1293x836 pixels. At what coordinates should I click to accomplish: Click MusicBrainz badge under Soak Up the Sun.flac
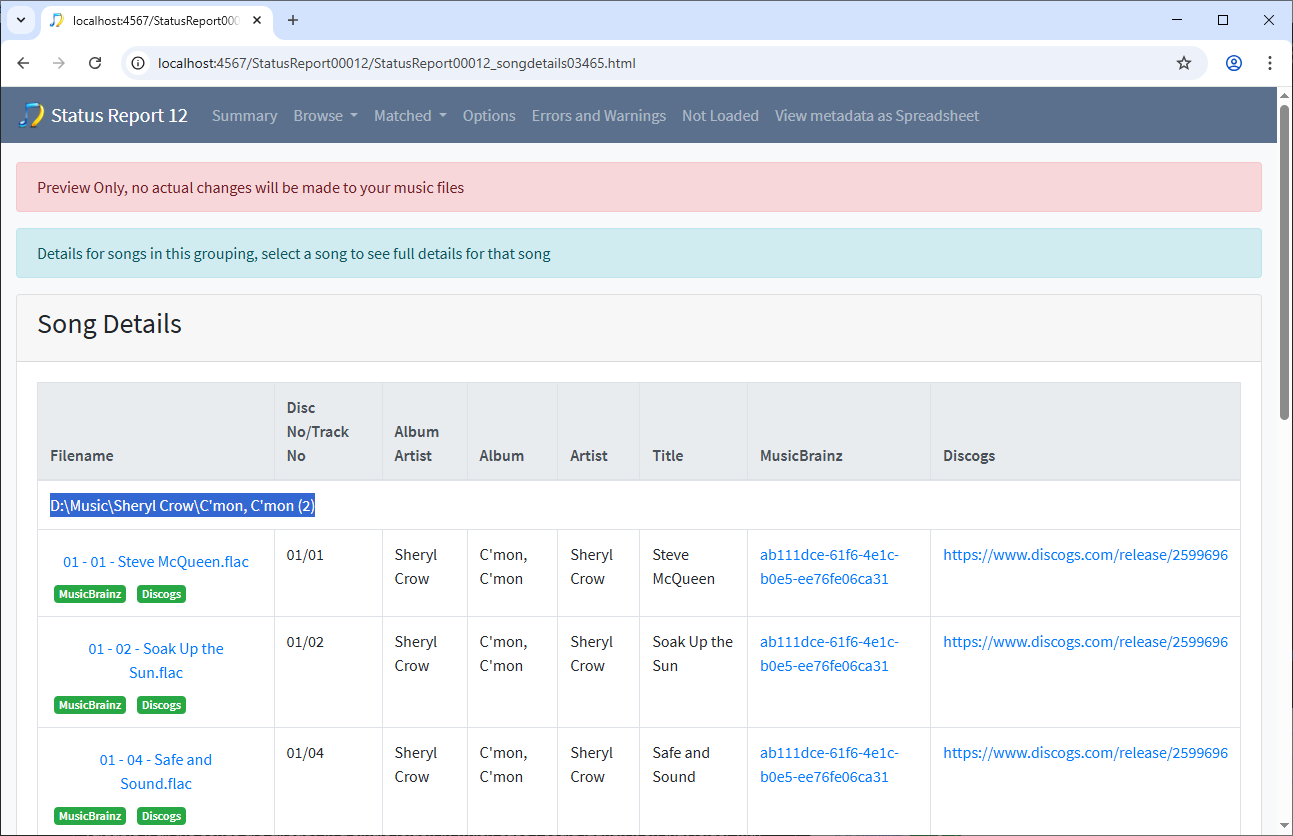pyautogui.click(x=90, y=705)
